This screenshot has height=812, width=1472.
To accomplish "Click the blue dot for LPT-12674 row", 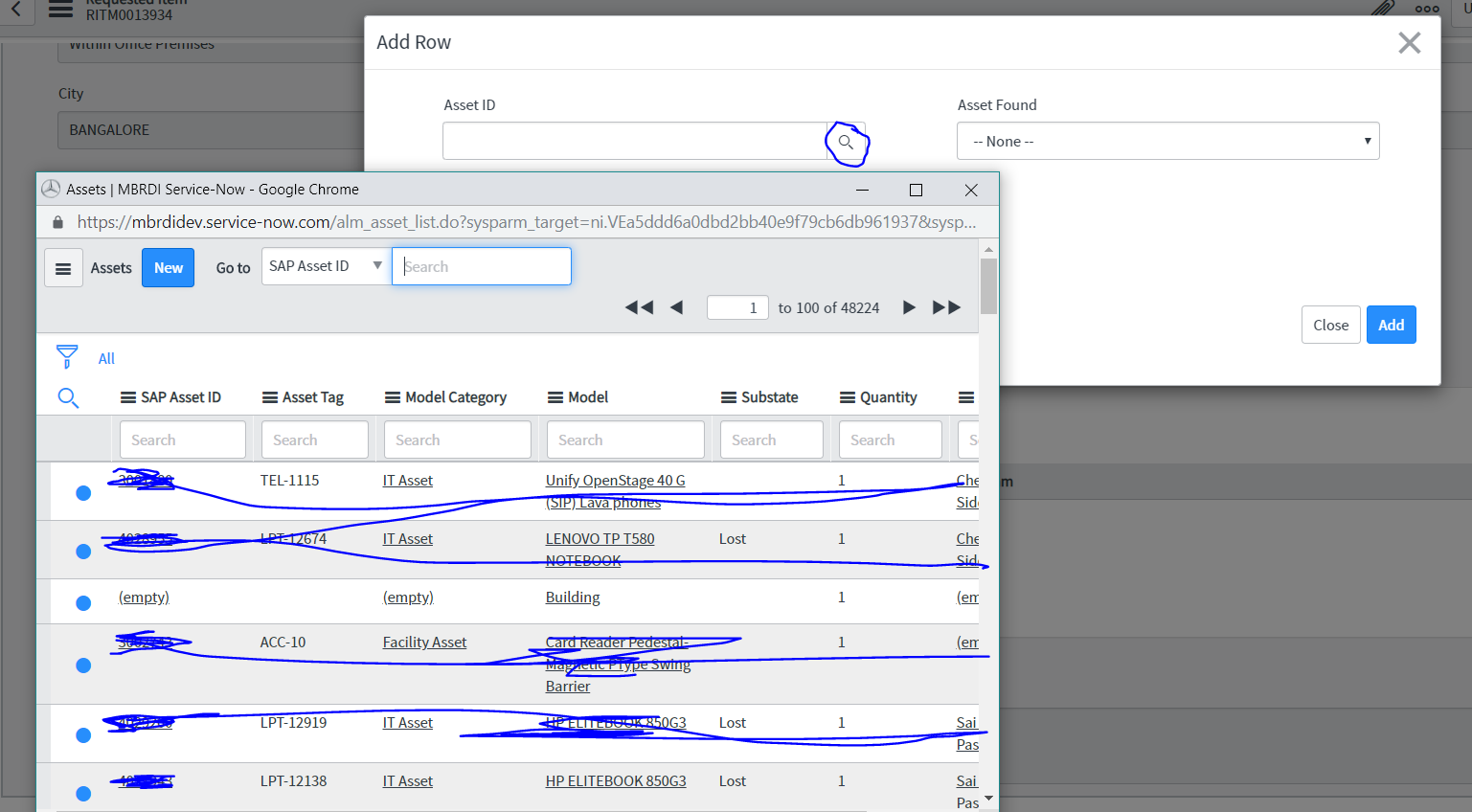I will (83, 552).
